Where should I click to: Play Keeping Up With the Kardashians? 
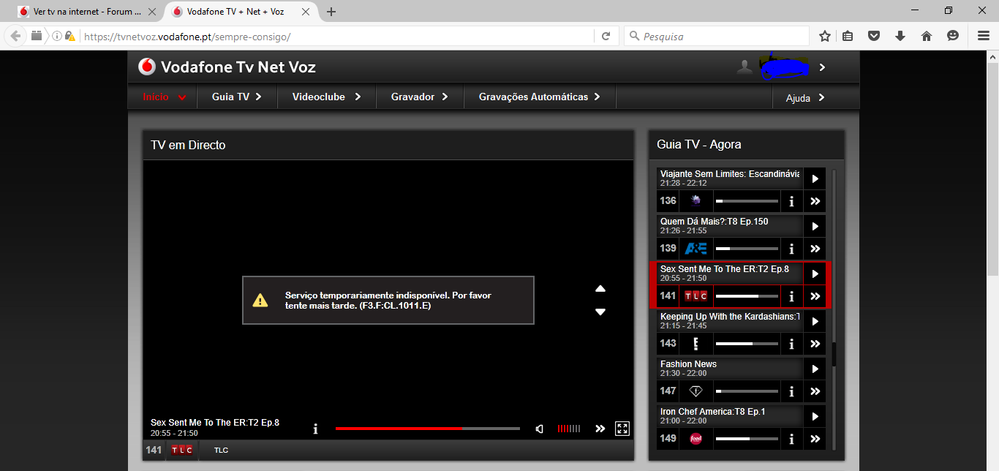click(x=815, y=321)
